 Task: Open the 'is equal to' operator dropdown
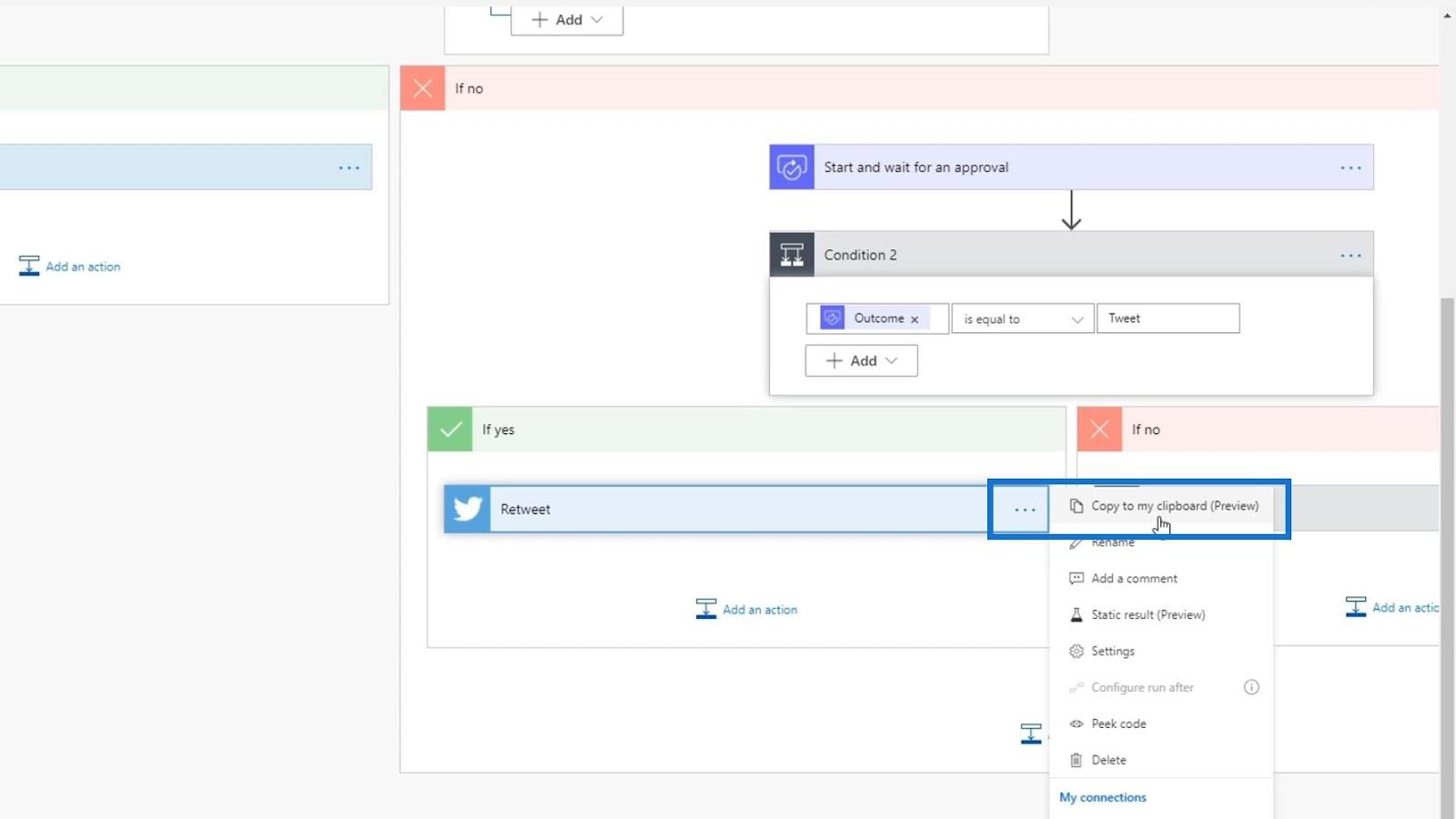pos(1023,318)
